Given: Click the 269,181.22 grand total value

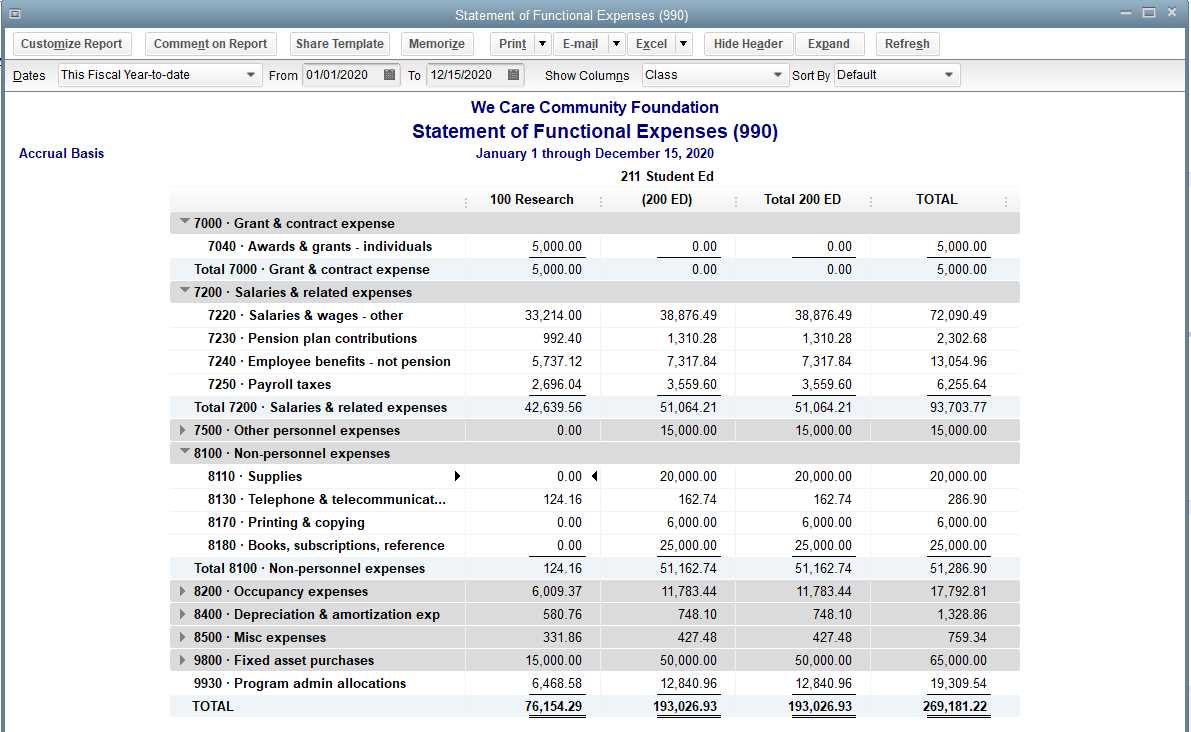Looking at the screenshot, I should coord(955,706).
